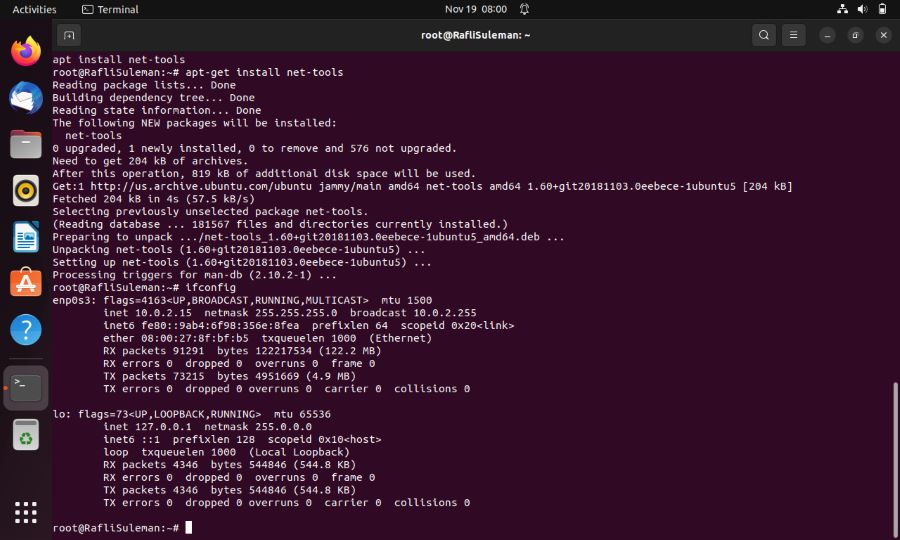
Task: Open LibreOffice Writer from dock
Action: coord(26,236)
